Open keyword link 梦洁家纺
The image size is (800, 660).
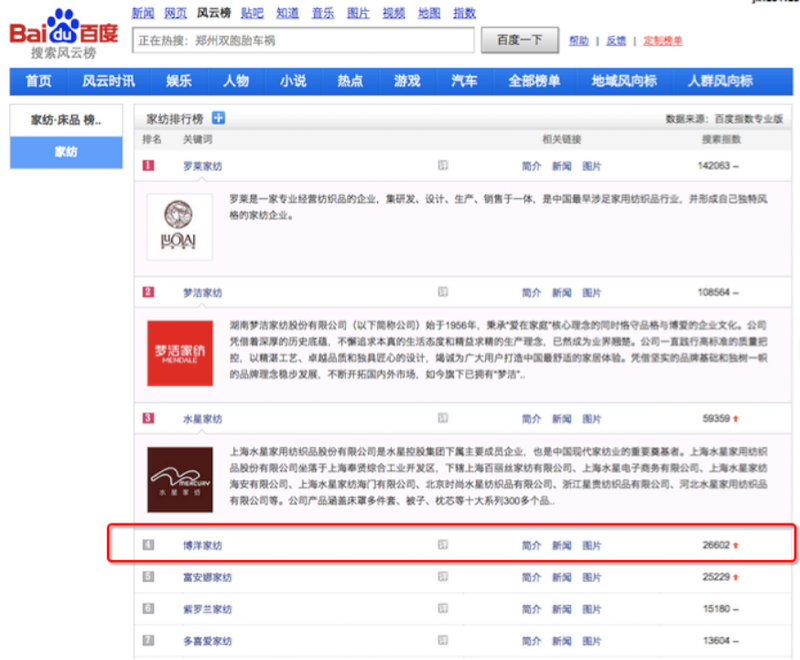tap(203, 292)
